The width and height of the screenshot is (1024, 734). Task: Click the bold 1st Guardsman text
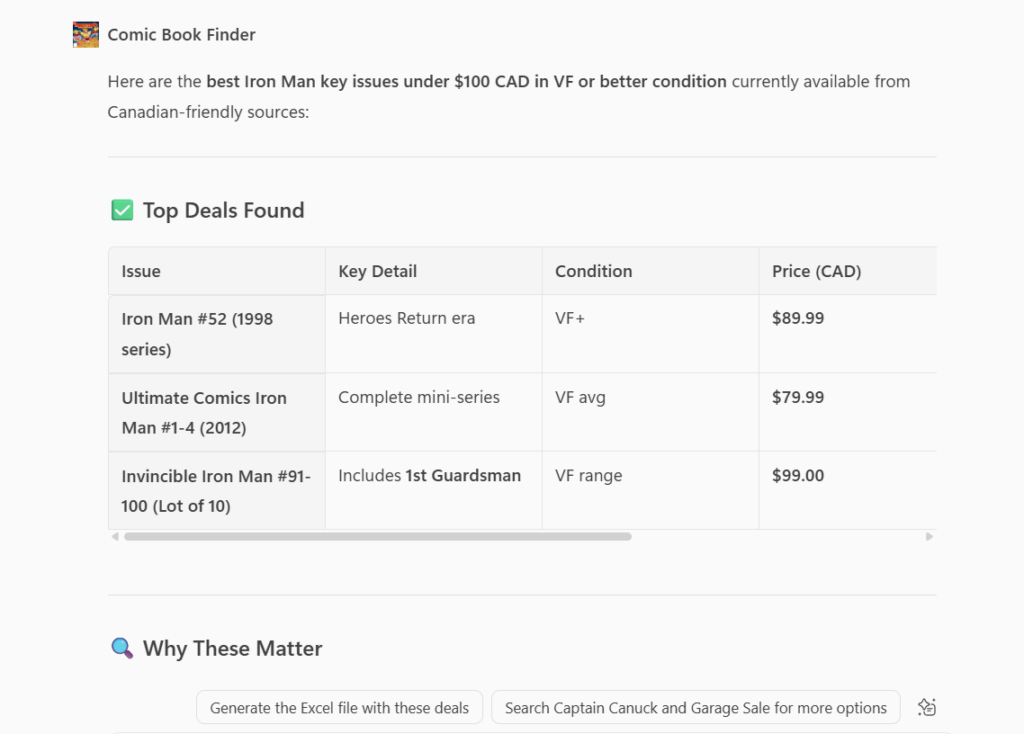(462, 476)
